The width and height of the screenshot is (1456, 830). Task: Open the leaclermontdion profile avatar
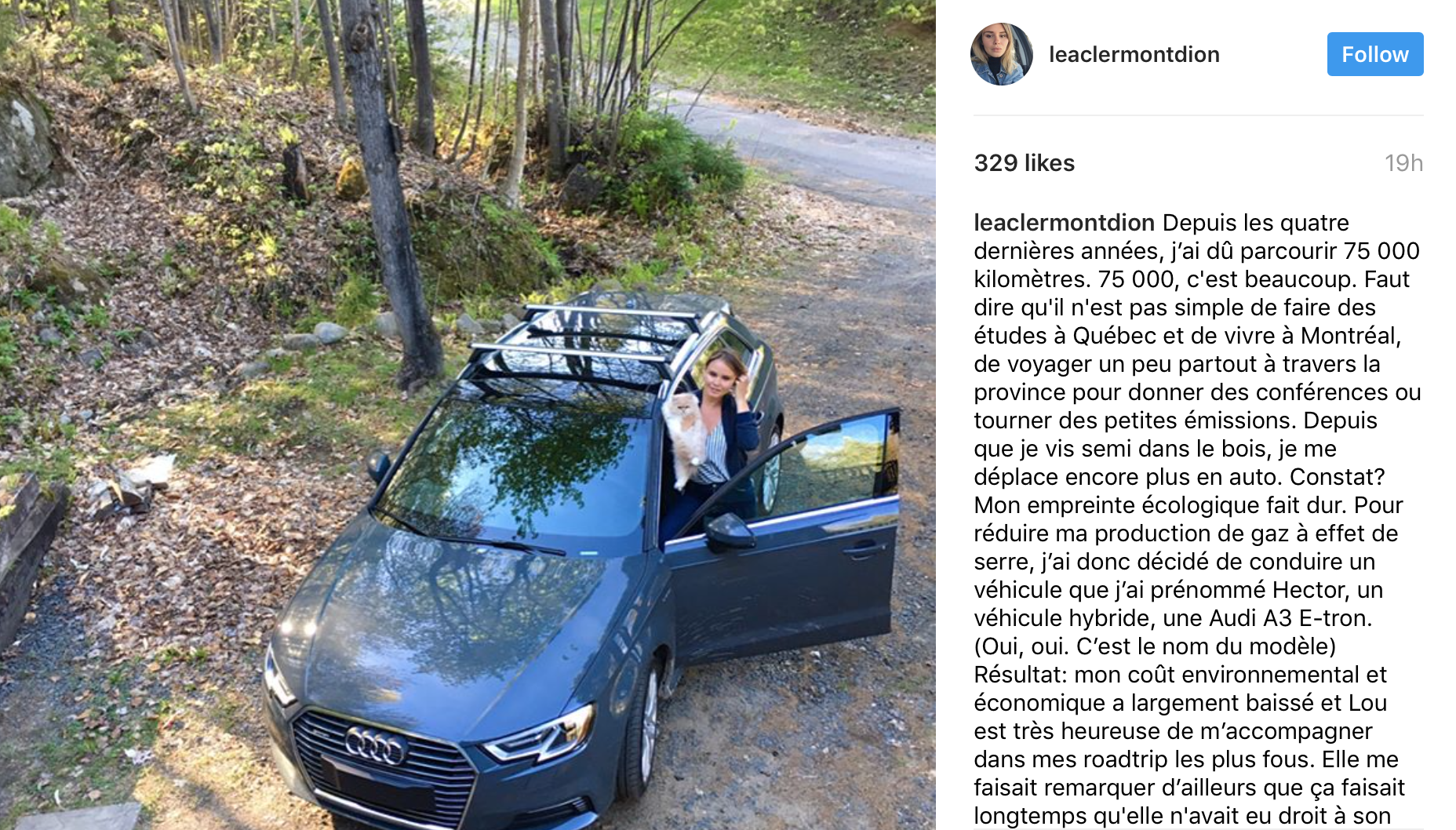pyautogui.click(x=1002, y=54)
